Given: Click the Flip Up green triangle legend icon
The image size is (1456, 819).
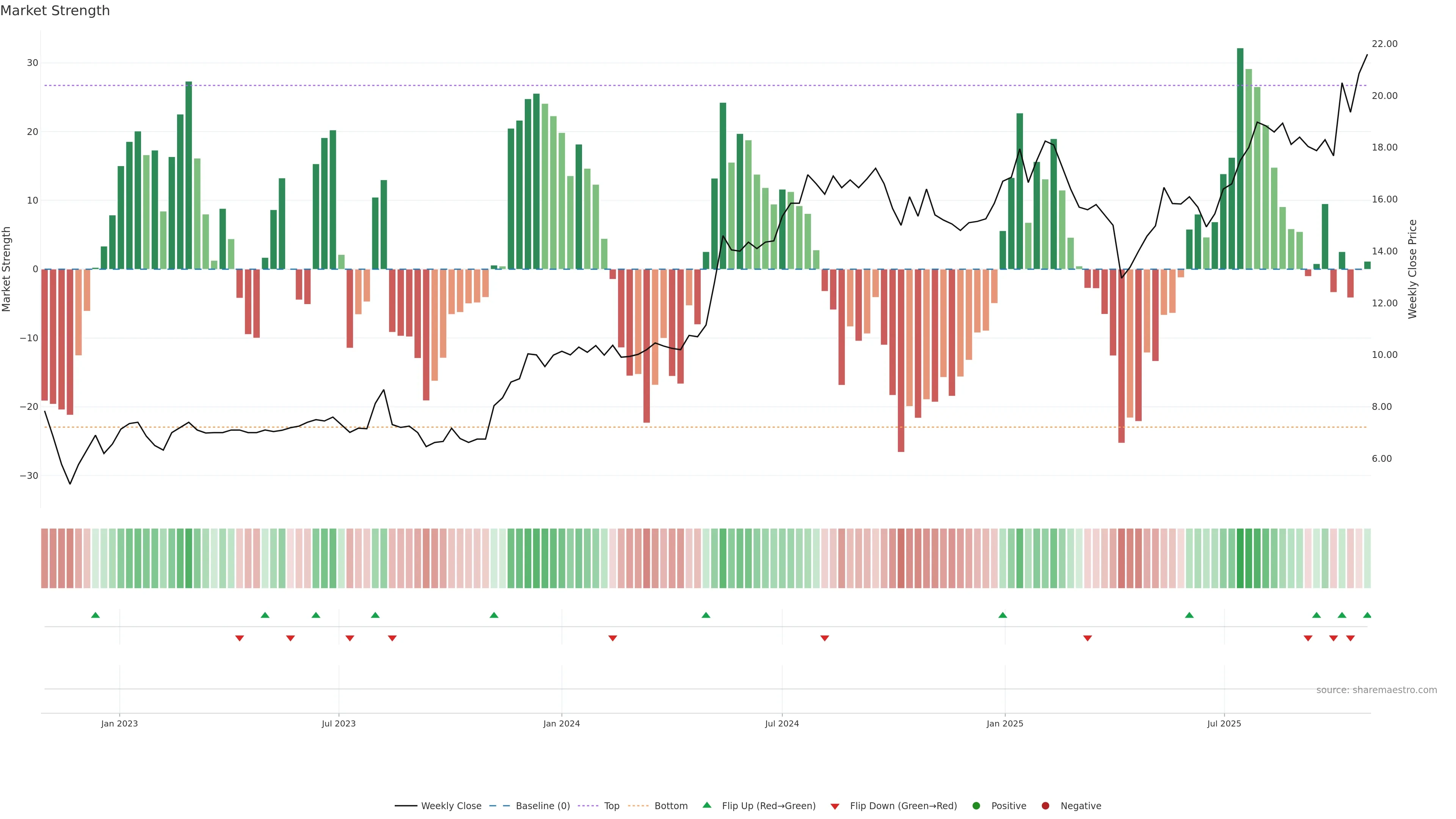Looking at the screenshot, I should click(x=706, y=805).
